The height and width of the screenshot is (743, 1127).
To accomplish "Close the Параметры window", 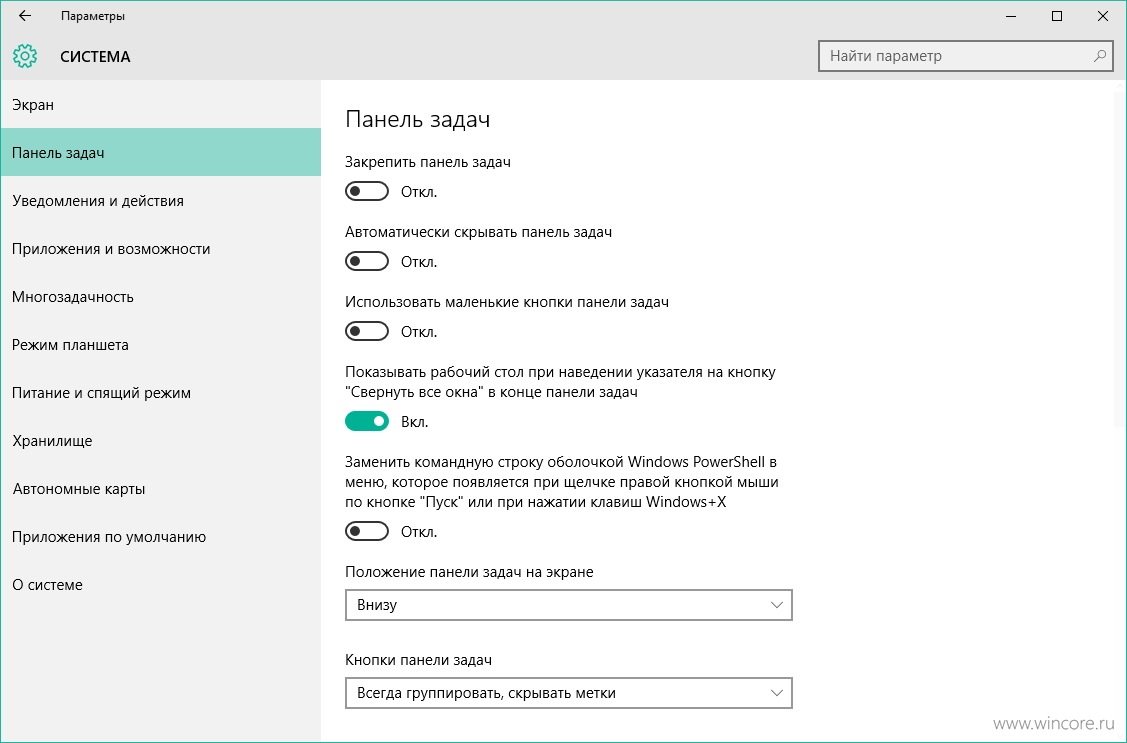I will point(1103,16).
